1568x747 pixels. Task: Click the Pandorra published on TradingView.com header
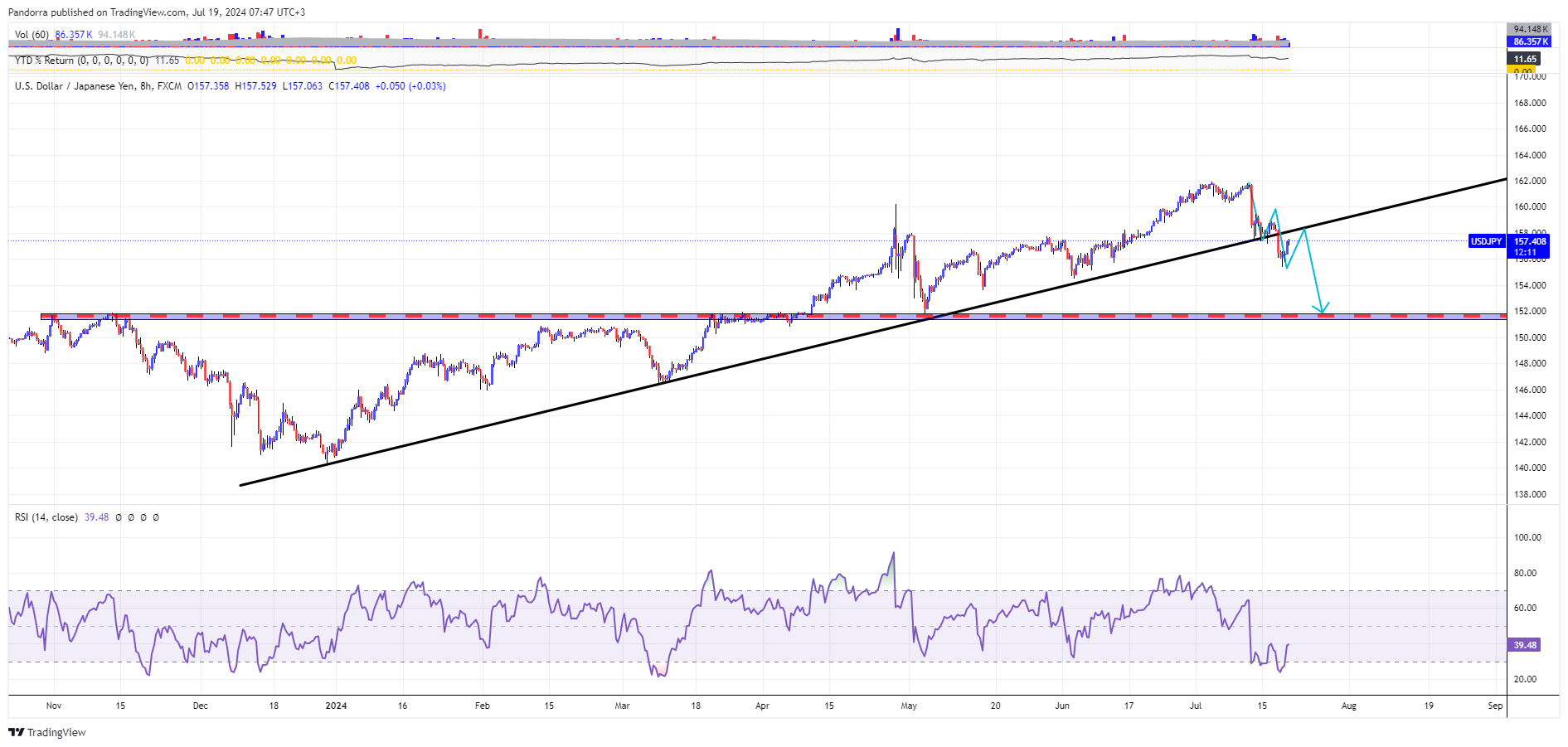click(157, 12)
